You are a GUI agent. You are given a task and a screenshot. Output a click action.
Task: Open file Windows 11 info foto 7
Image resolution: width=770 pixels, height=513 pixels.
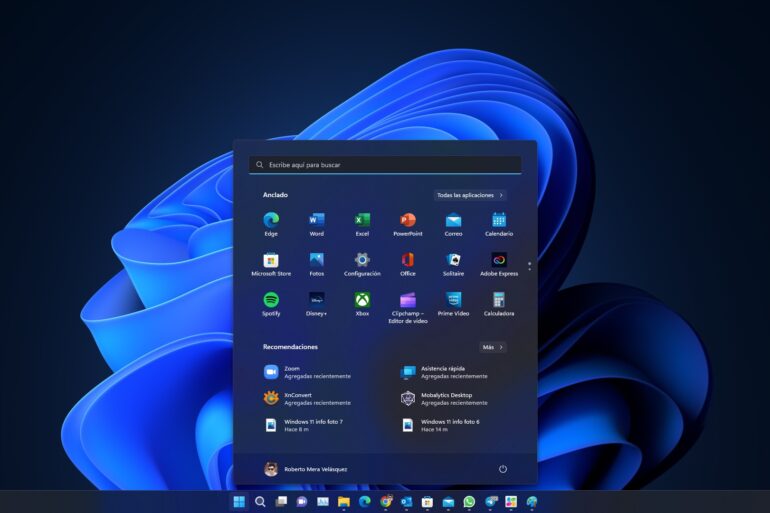(303, 425)
